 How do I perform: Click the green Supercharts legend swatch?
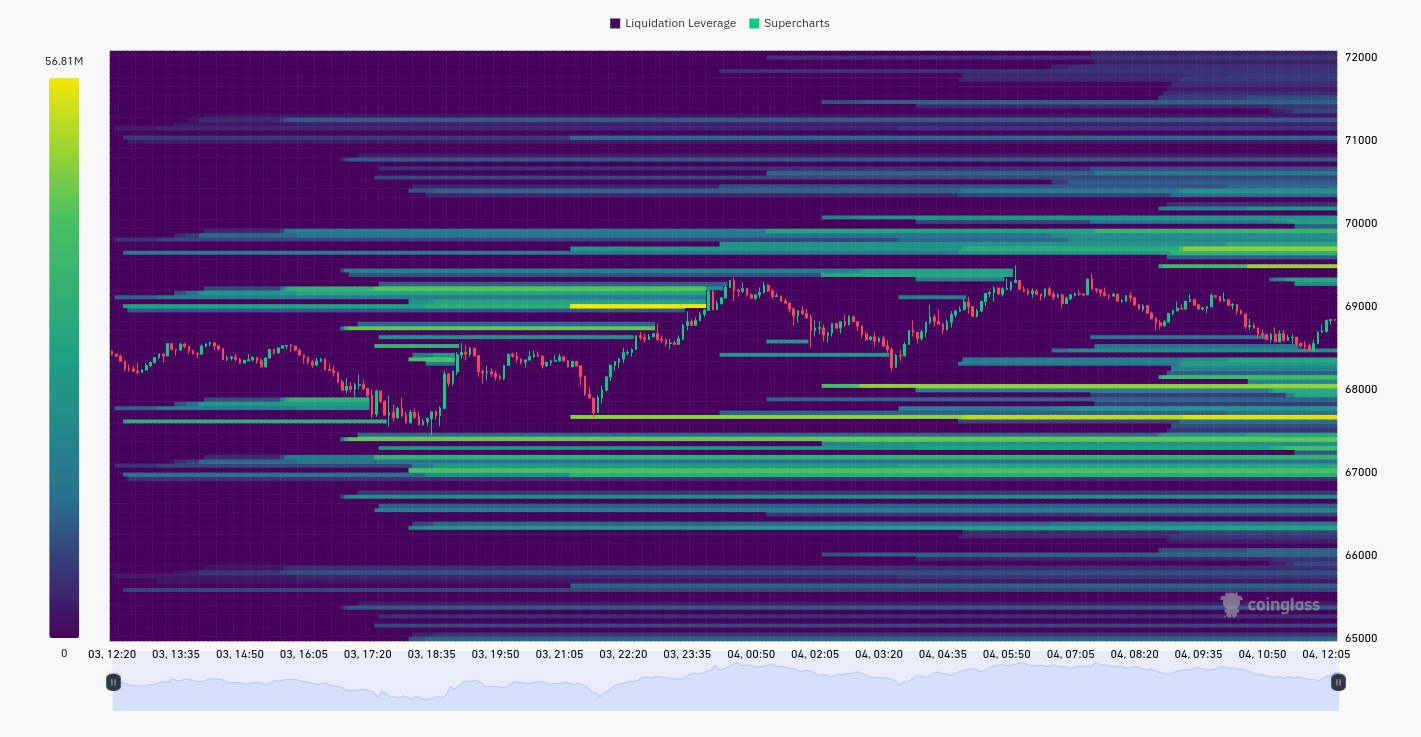tap(754, 23)
